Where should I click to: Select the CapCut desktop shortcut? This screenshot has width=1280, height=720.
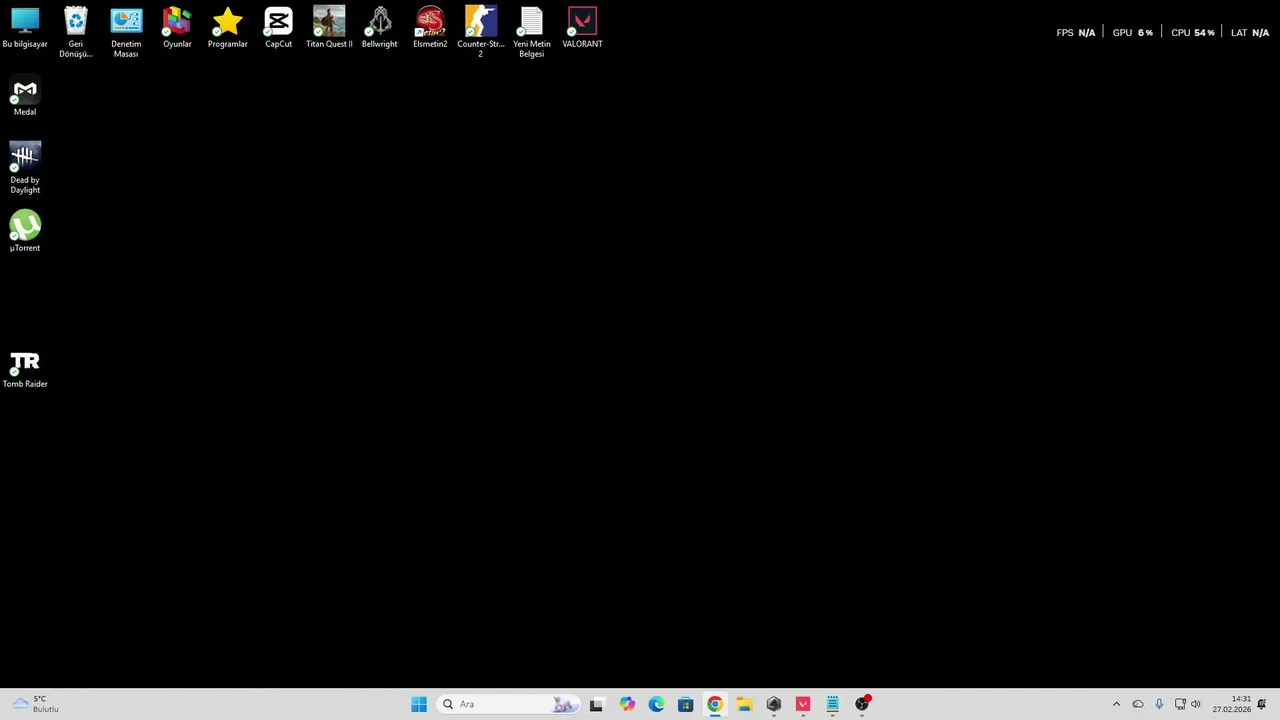(x=278, y=28)
